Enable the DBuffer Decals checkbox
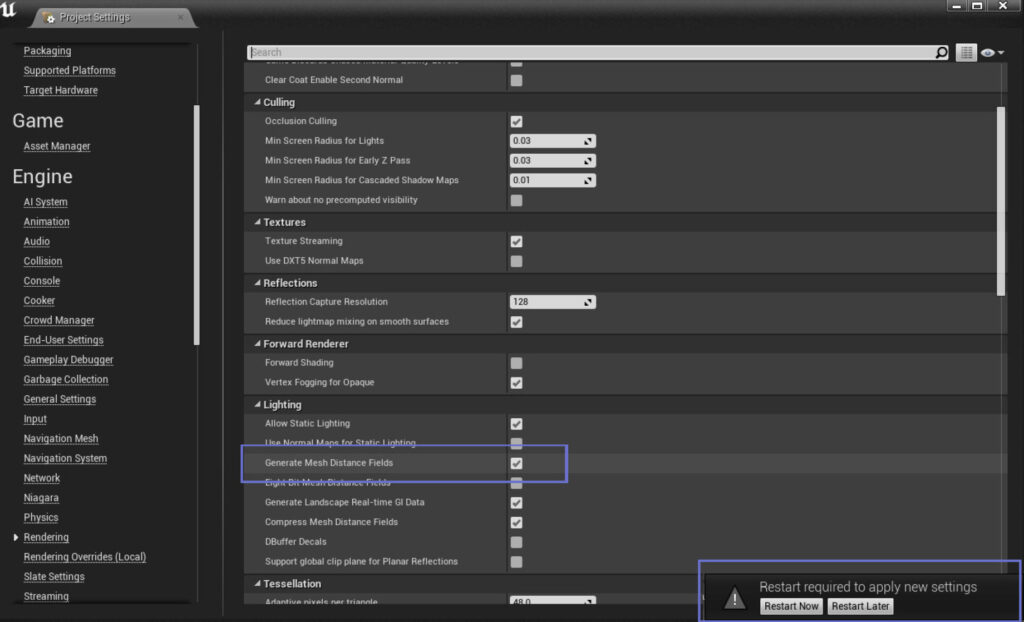The image size is (1024, 622). click(517, 542)
